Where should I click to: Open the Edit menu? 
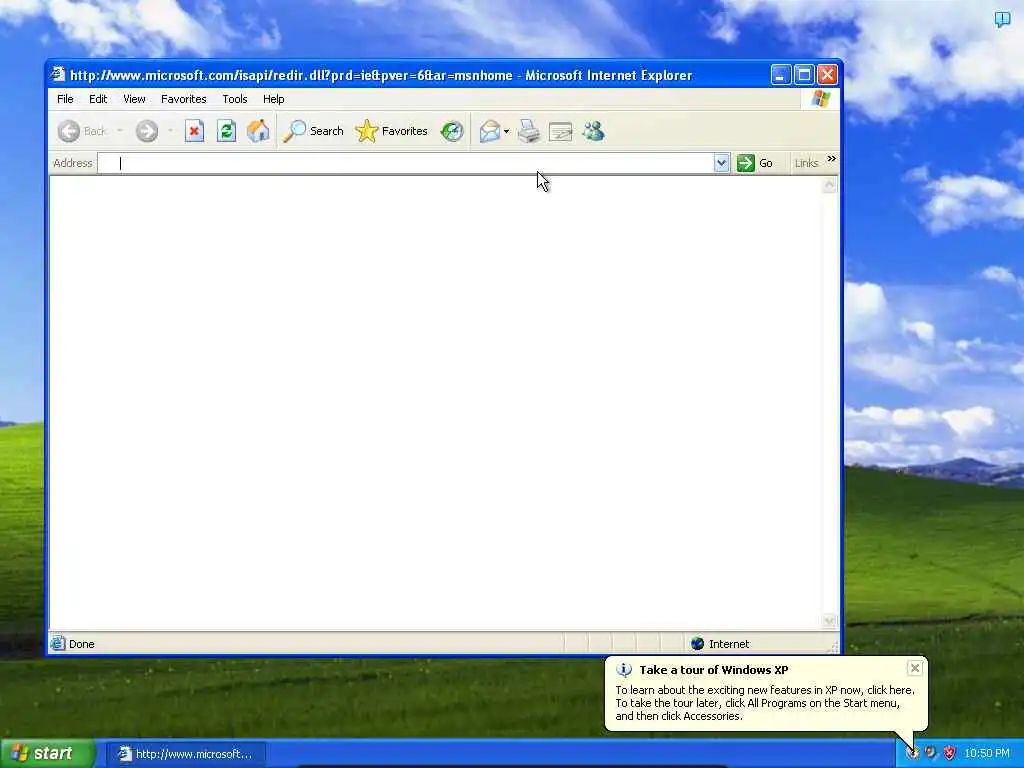(x=98, y=99)
